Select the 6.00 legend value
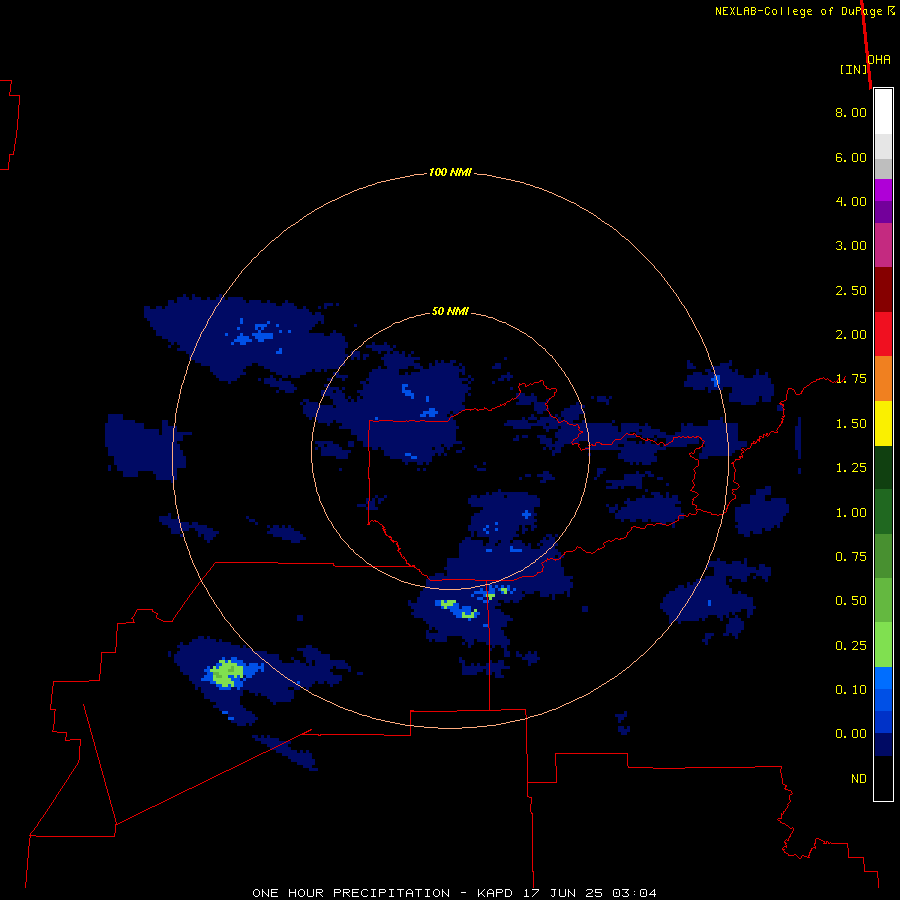This screenshot has height=900, width=900. coord(851,157)
